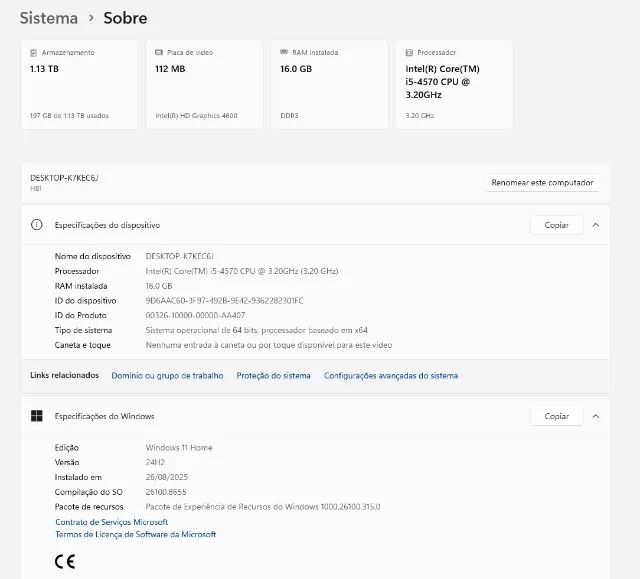Click the Especificações do dispositivo heading
The image size is (640, 579).
107,225
